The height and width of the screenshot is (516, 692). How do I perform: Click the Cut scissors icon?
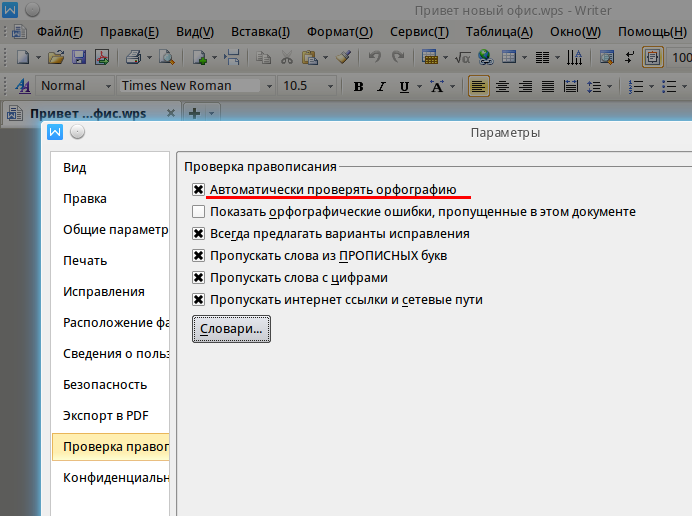287,57
